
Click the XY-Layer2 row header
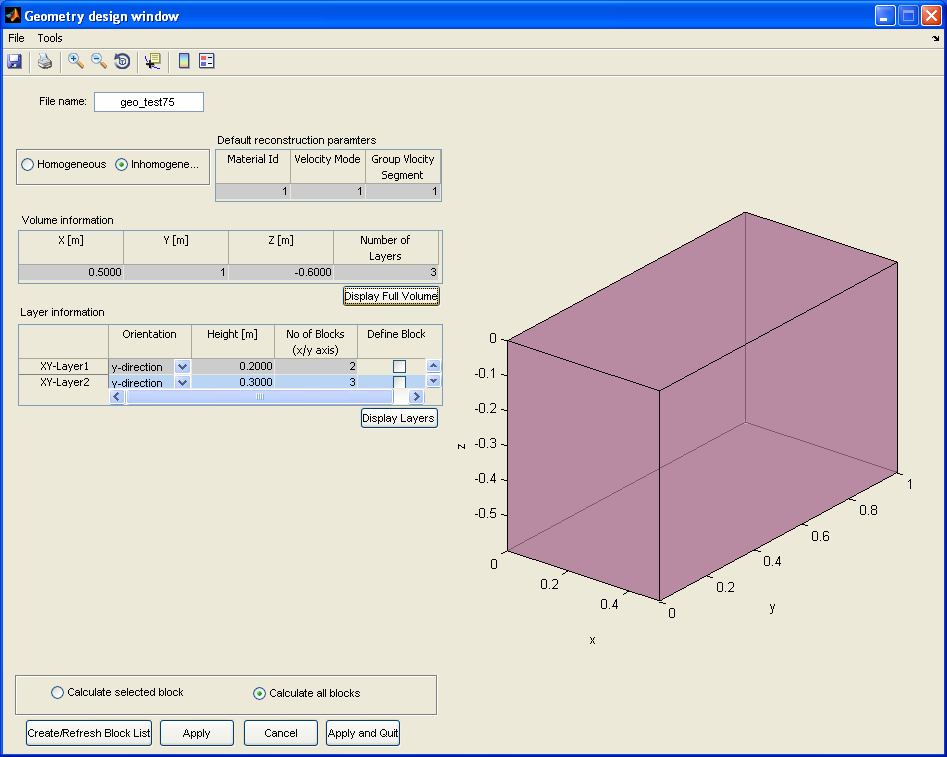[64, 382]
